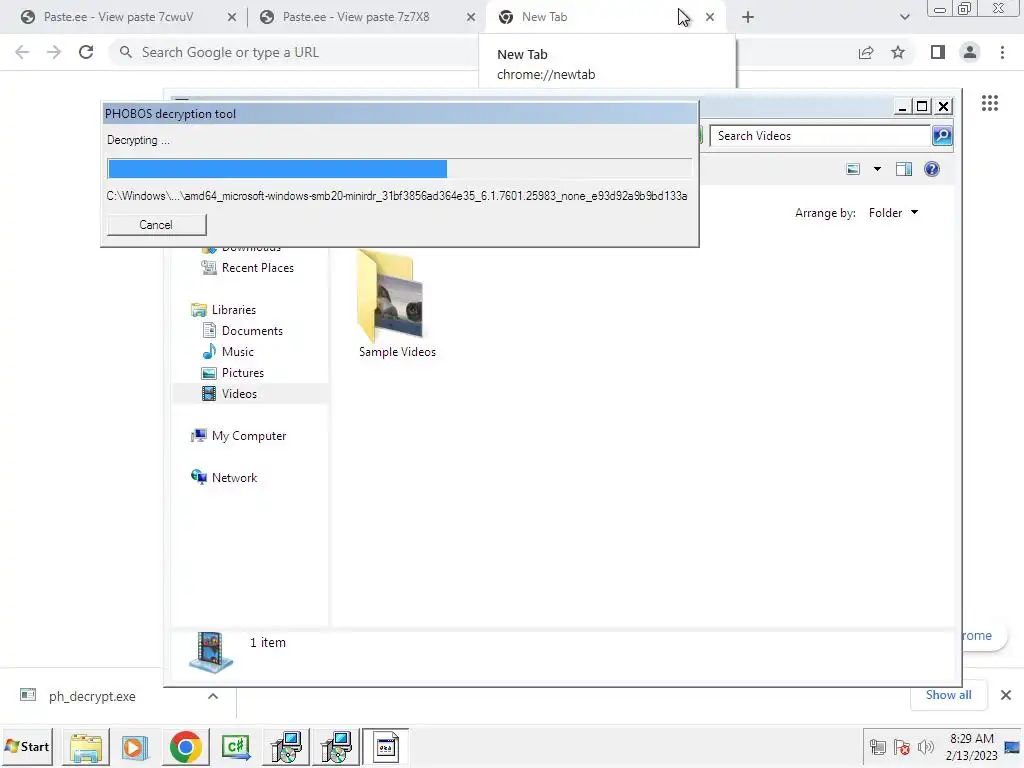
Task: Open the view options dropdown arrow
Action: tap(877, 170)
